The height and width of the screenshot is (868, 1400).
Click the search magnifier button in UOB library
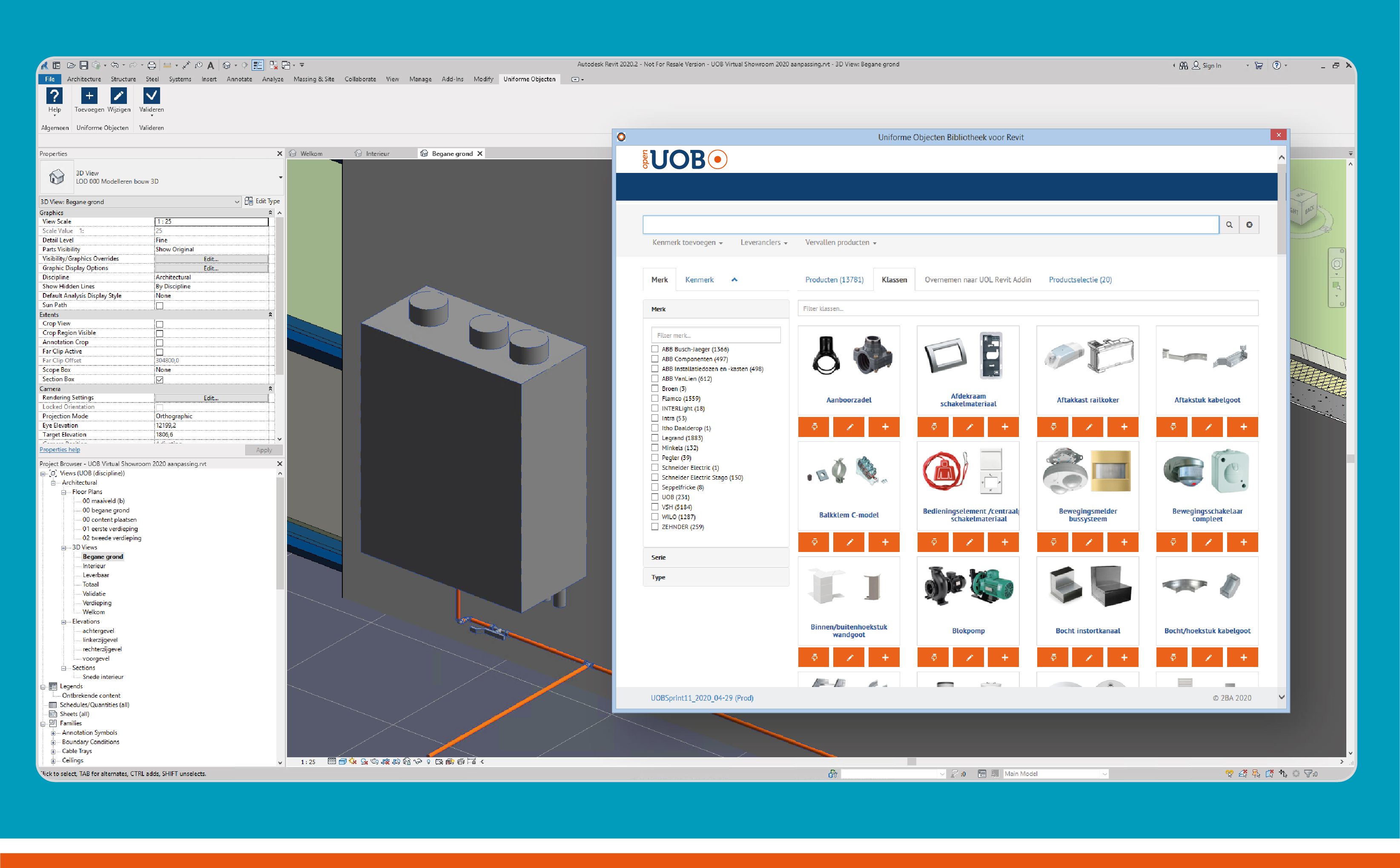coord(1229,225)
